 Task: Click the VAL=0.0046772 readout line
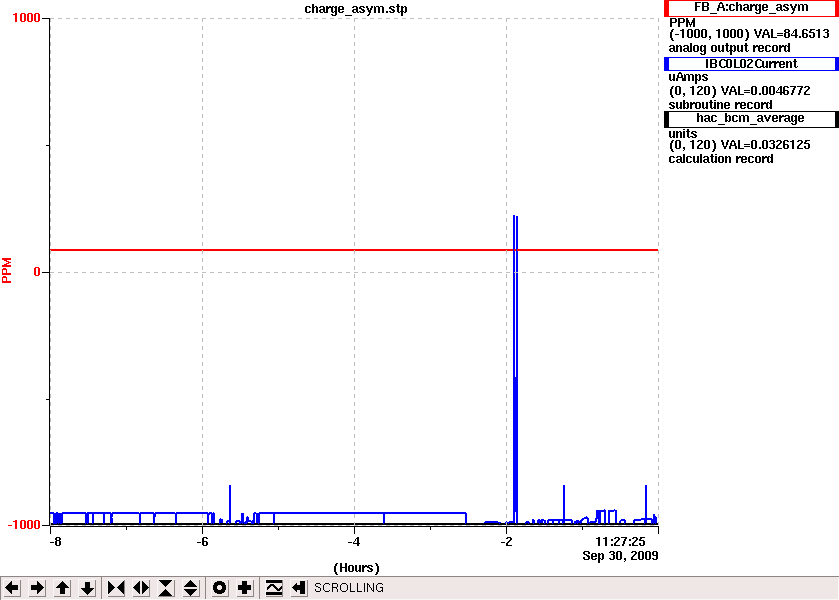pos(739,91)
